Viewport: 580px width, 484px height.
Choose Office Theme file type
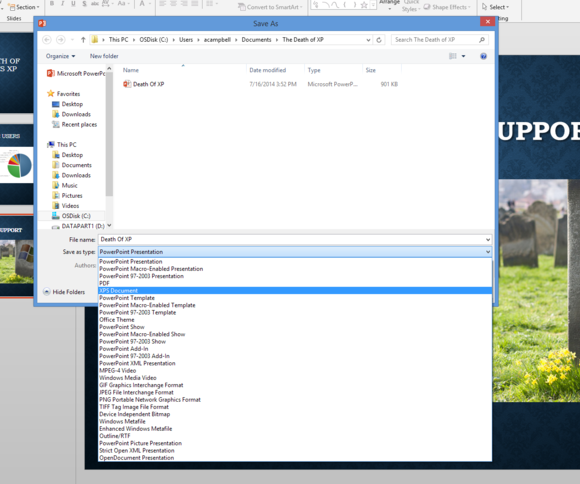295,320
